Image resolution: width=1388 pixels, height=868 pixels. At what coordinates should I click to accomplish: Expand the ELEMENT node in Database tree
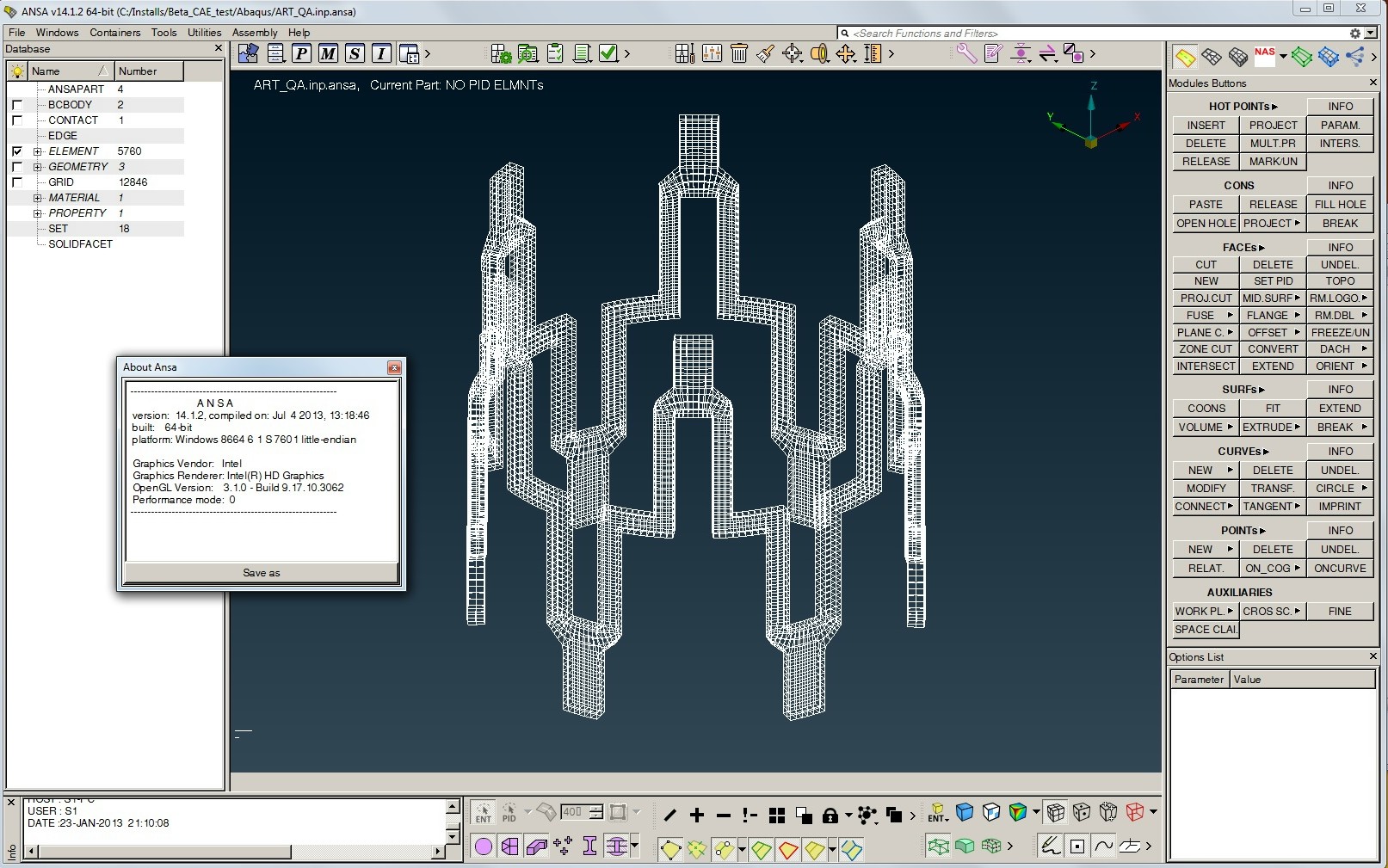click(x=37, y=151)
